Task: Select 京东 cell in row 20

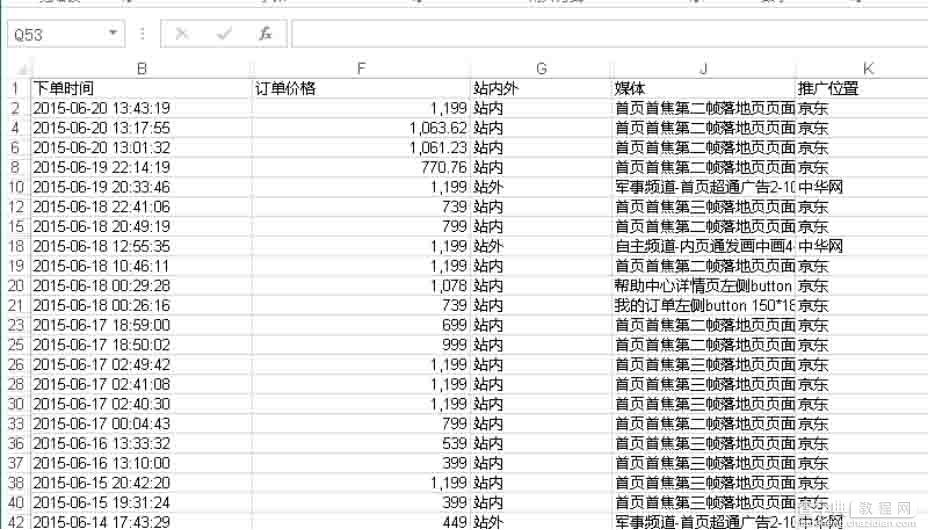Action: (x=863, y=285)
